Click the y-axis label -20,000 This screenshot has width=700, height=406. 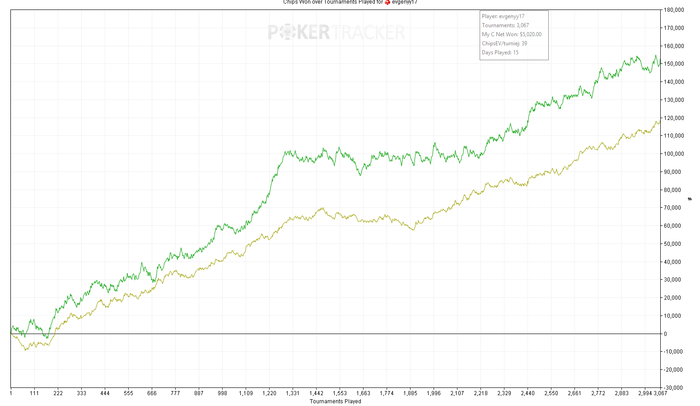pos(674,370)
